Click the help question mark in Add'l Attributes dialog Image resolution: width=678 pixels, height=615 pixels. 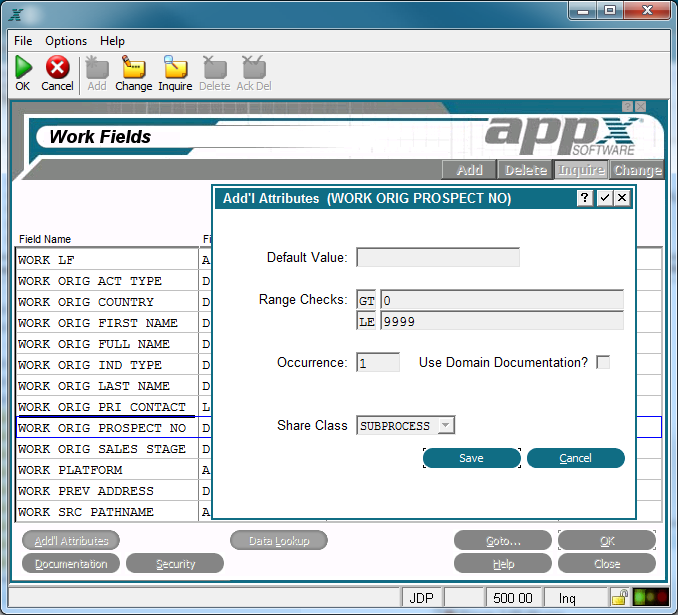point(585,198)
